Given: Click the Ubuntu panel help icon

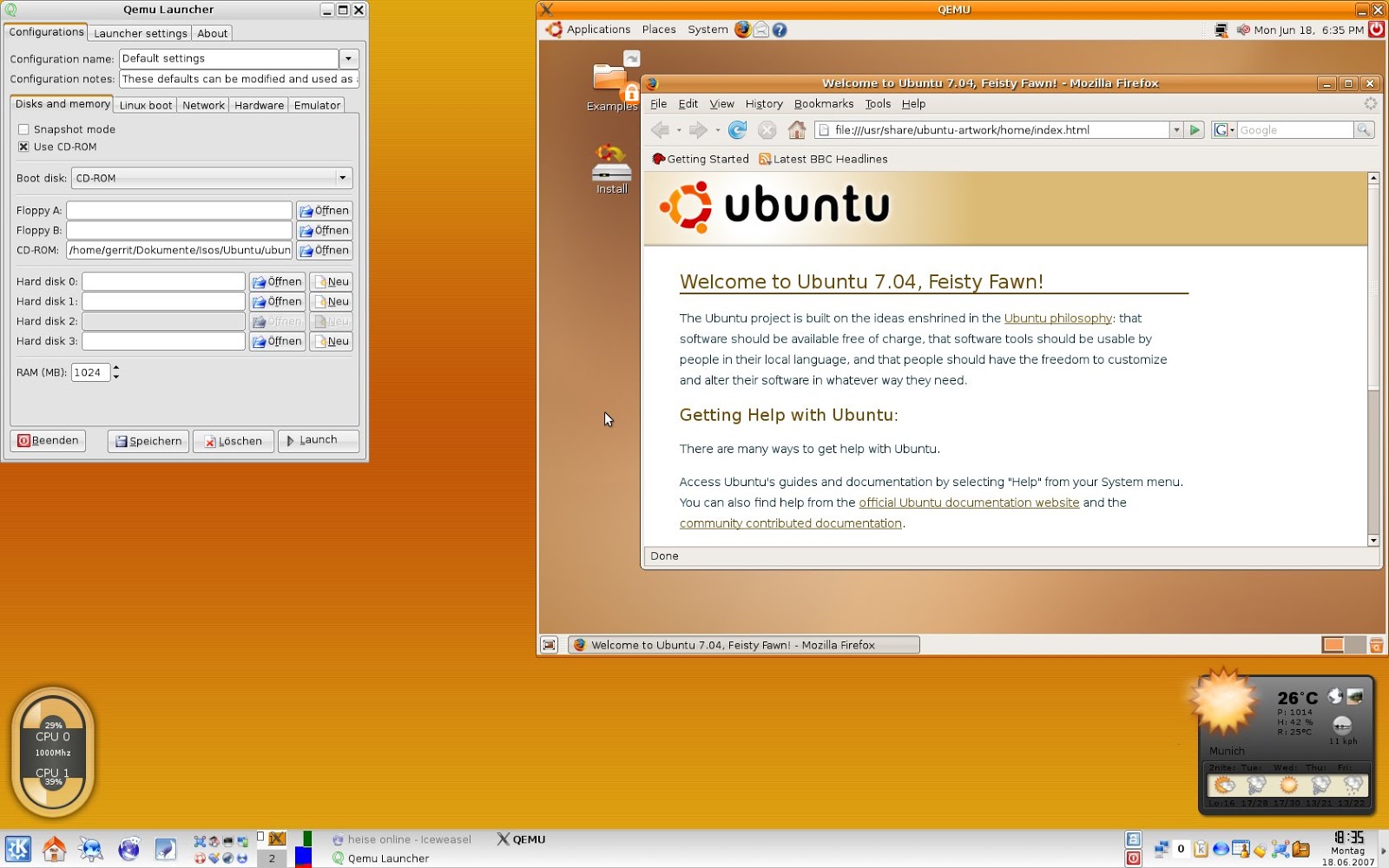Looking at the screenshot, I should [x=780, y=30].
